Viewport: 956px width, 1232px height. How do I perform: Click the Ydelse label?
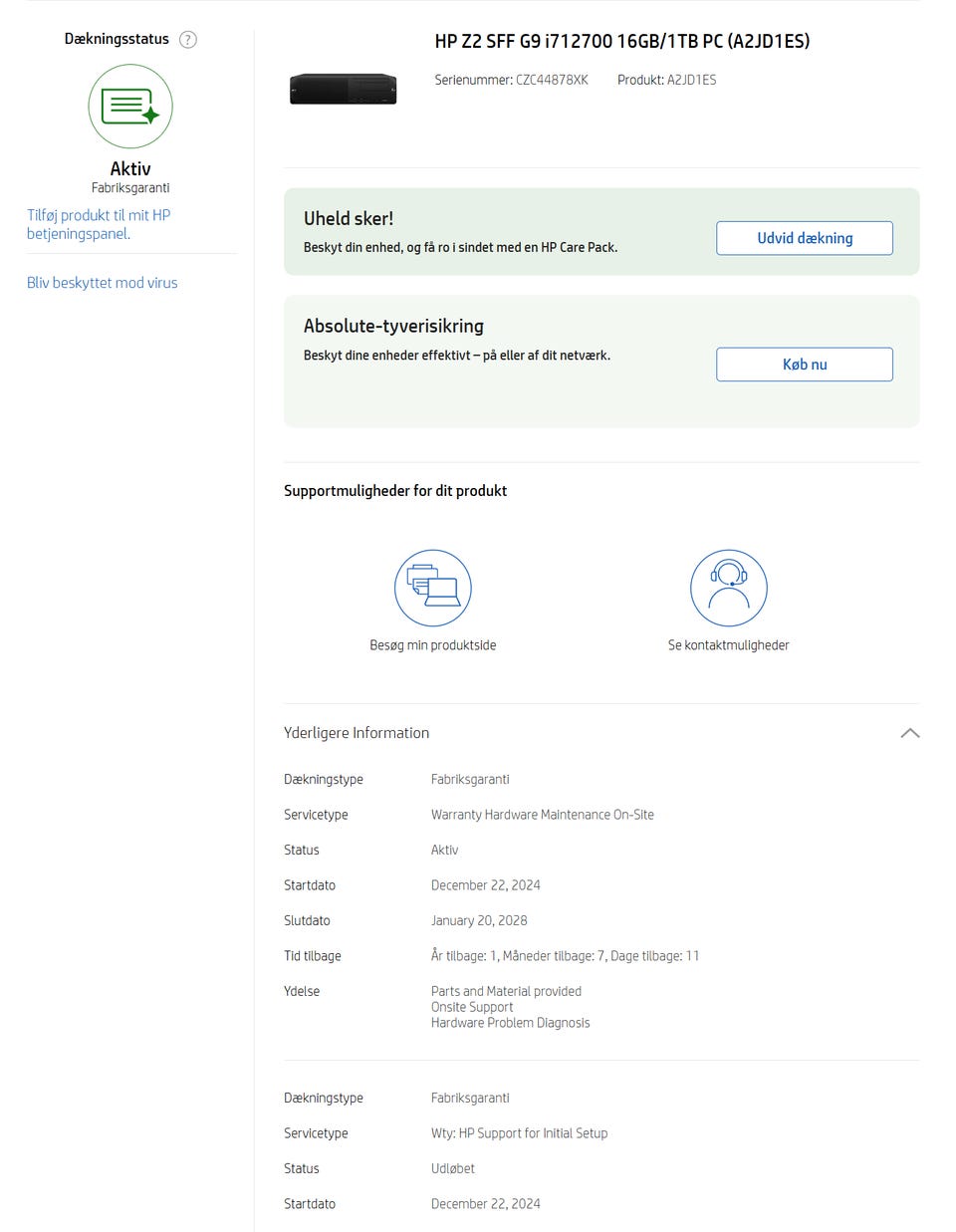[302, 991]
